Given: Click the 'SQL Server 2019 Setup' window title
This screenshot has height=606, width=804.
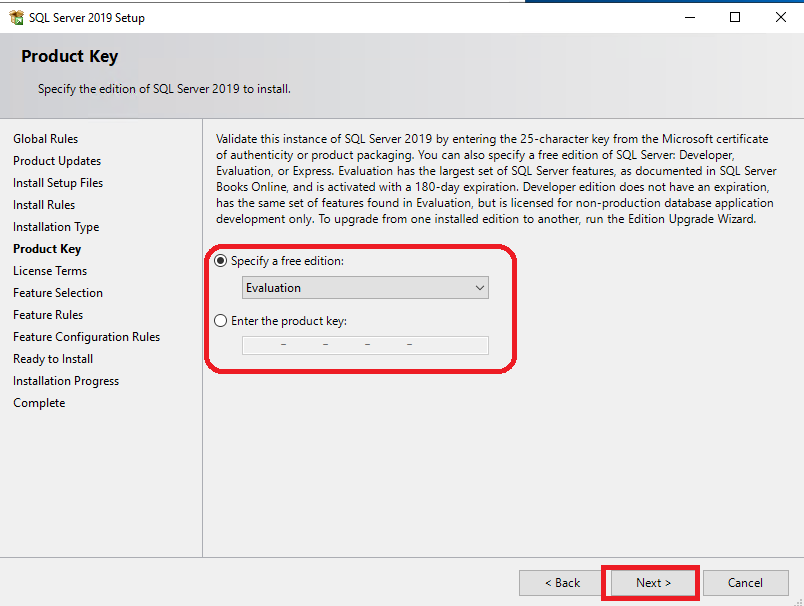Looking at the screenshot, I should tap(87, 18).
